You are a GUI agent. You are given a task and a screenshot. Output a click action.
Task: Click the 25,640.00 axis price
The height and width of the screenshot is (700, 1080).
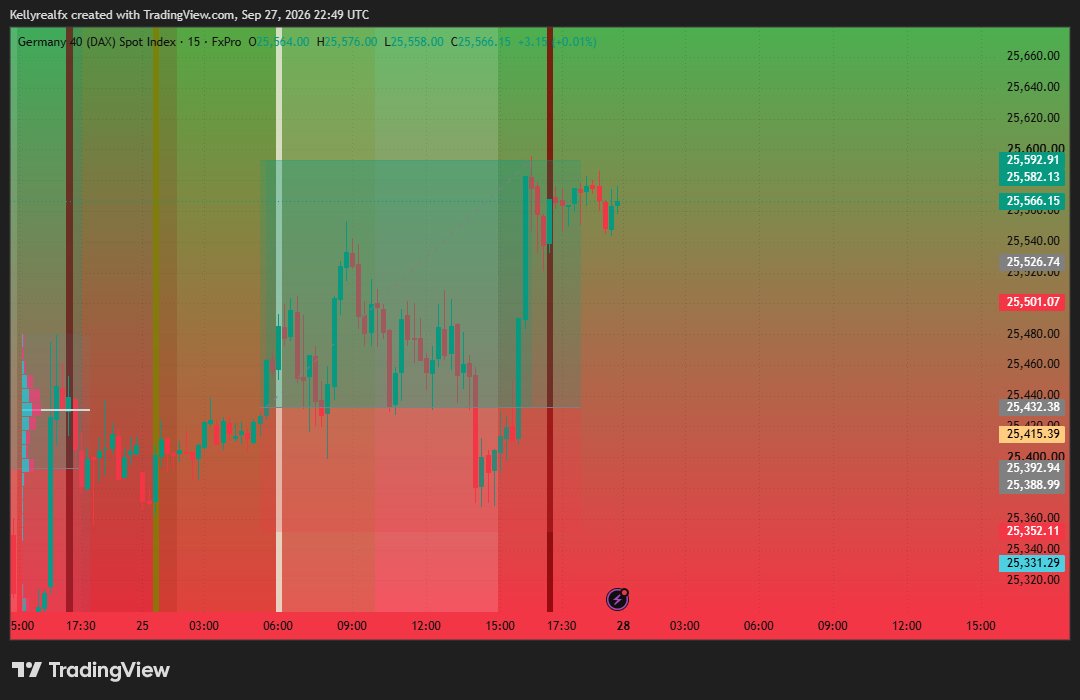[x=1032, y=87]
